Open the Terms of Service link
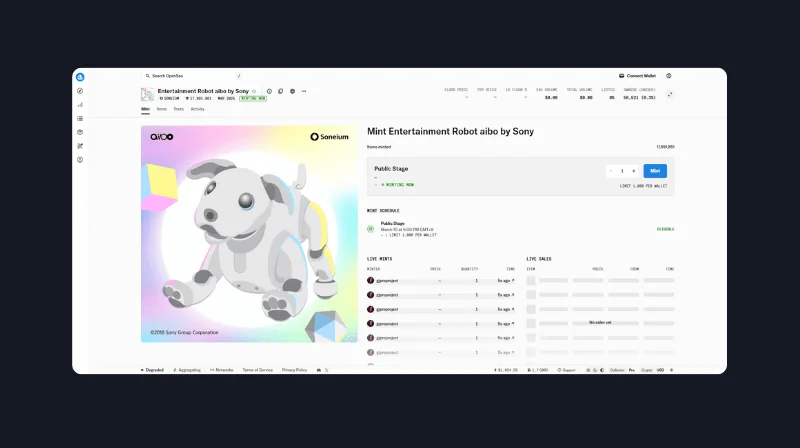Screen dimensions: 800x448 [258, 370]
